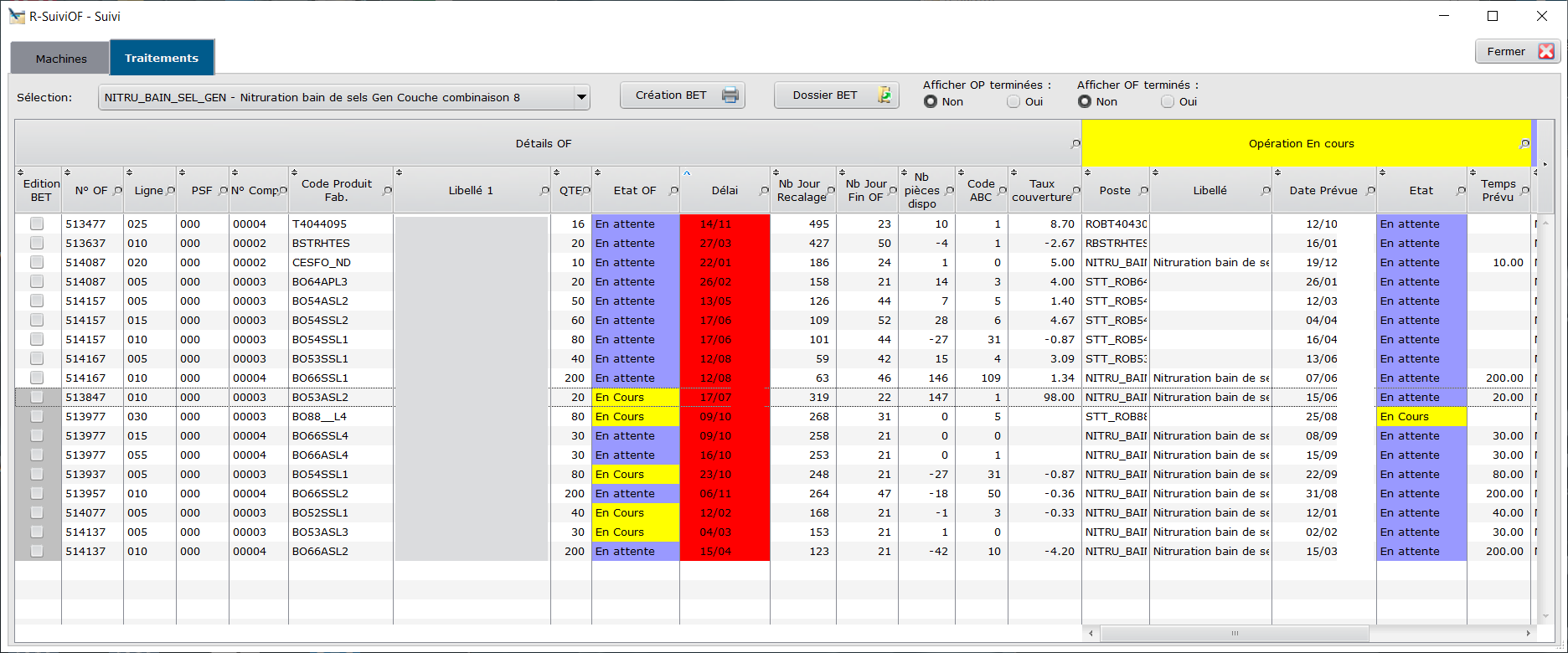The height and width of the screenshot is (653, 1568).
Task: Check Edition BET box for OF 513637
Action: pos(37,243)
